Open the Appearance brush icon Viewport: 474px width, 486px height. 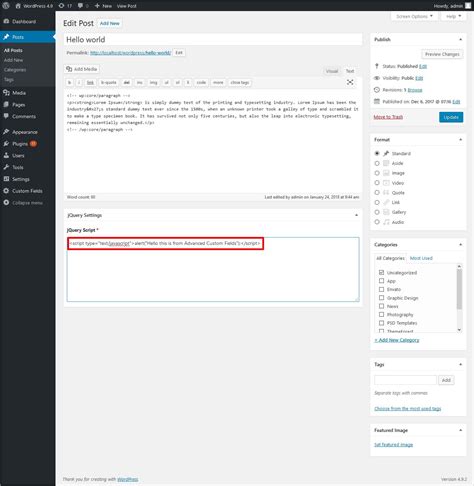click(x=6, y=132)
